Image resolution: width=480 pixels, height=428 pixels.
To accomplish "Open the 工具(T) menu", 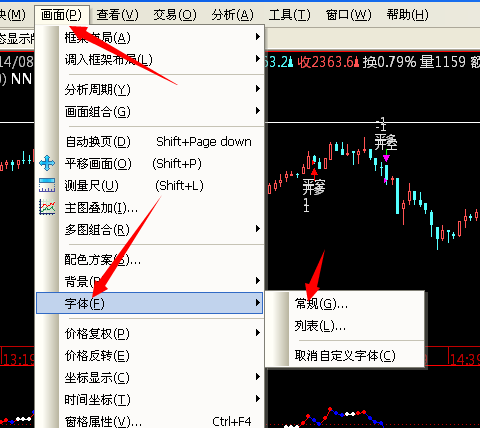I will coord(290,15).
